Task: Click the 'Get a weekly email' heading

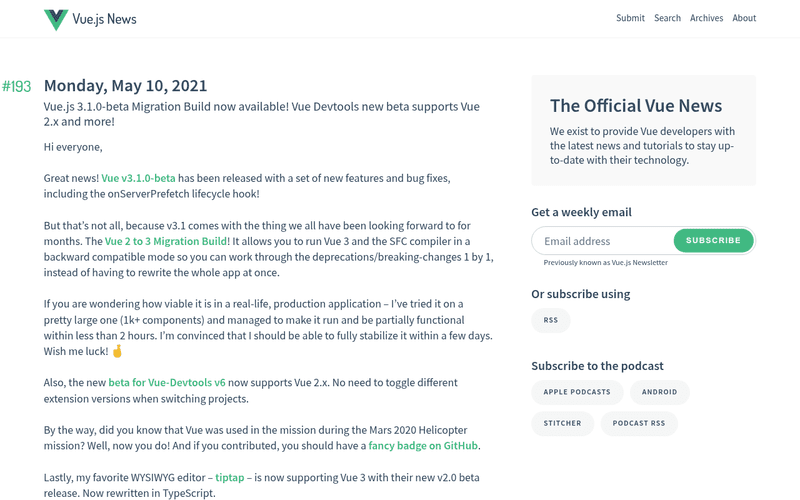Action: [581, 212]
